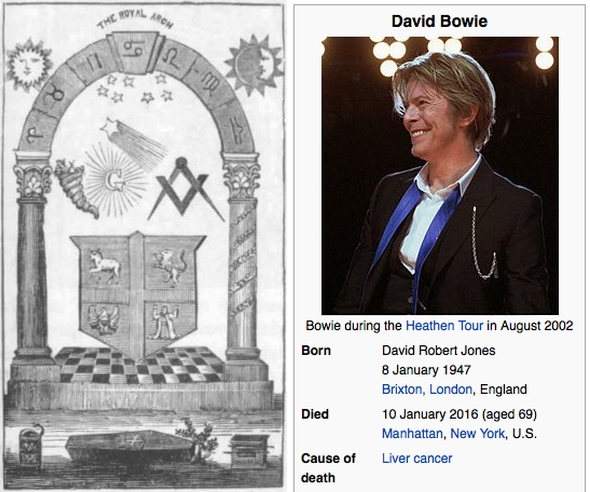Click David Bowie's infobox photograph
Image resolution: width=590 pixels, height=492 pixels.
pos(440,175)
